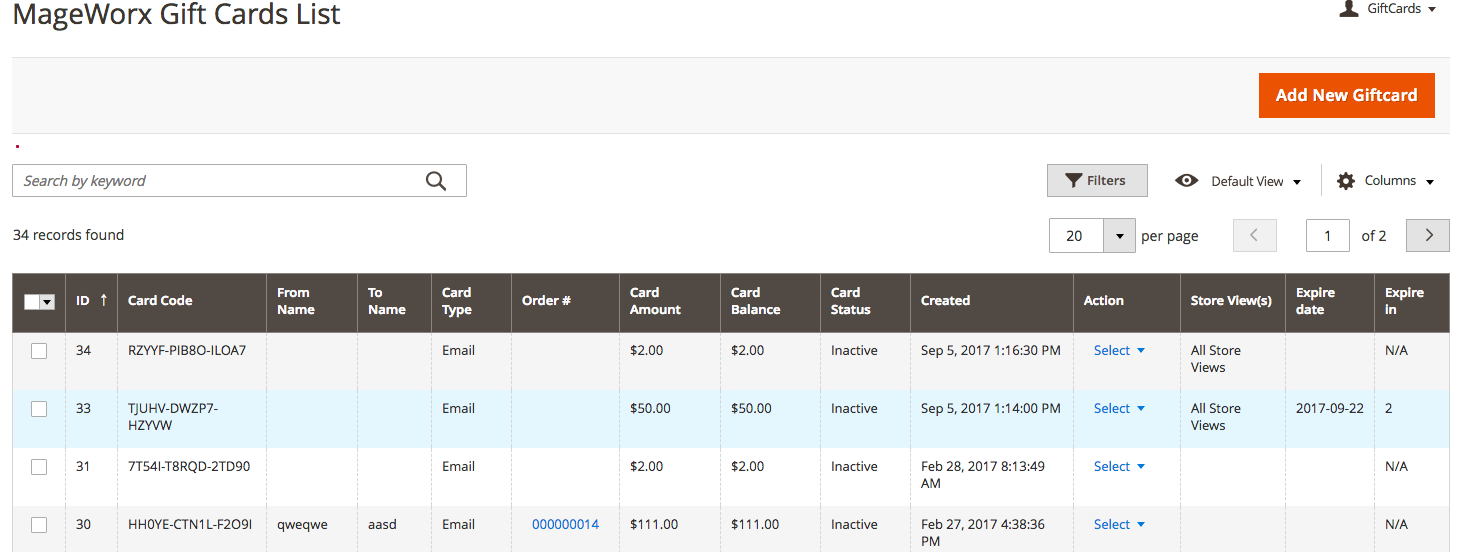Click the Search by keyword field
This screenshot has width=1463, height=552.
tap(239, 181)
